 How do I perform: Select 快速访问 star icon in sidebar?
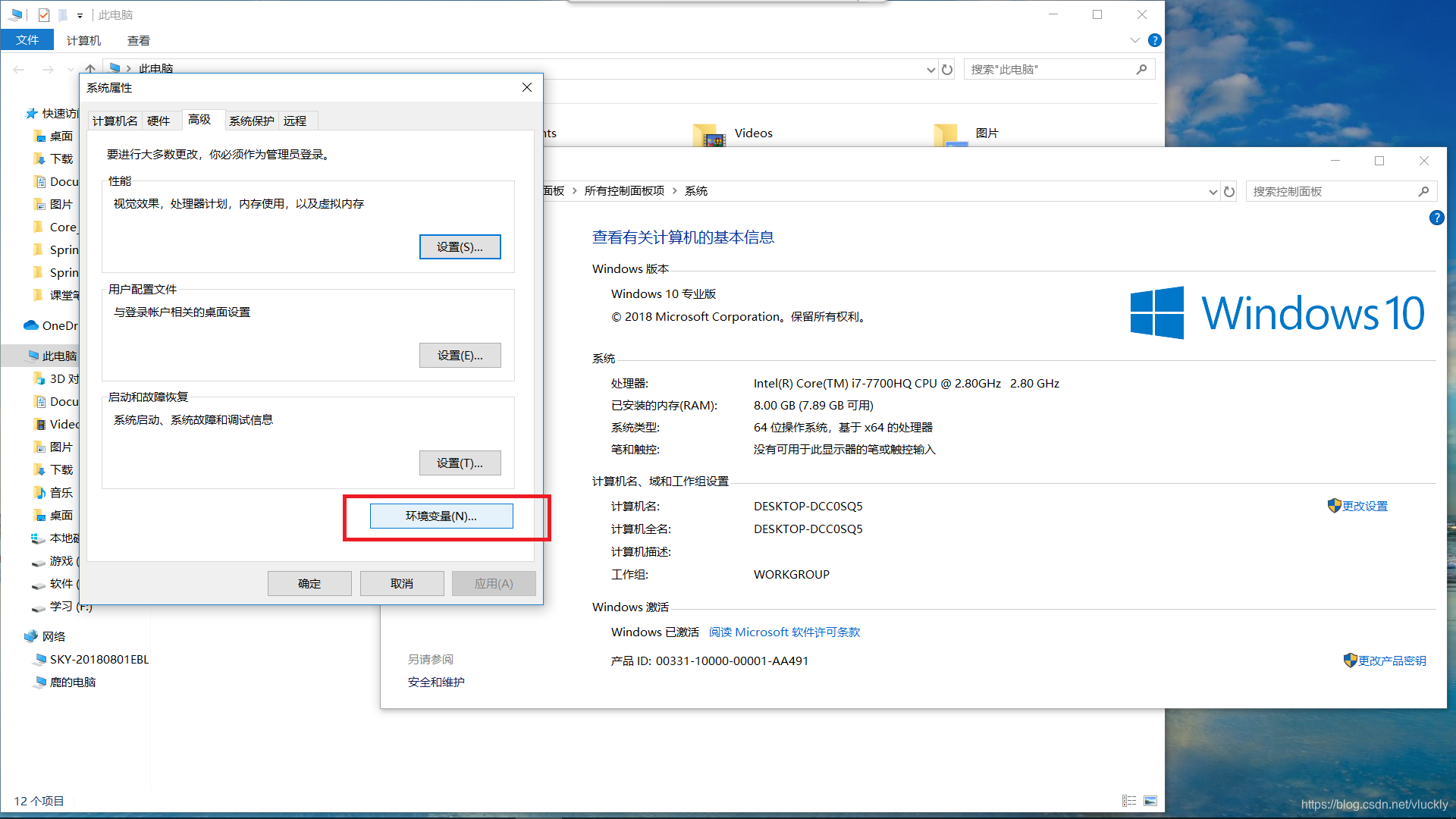(31, 114)
